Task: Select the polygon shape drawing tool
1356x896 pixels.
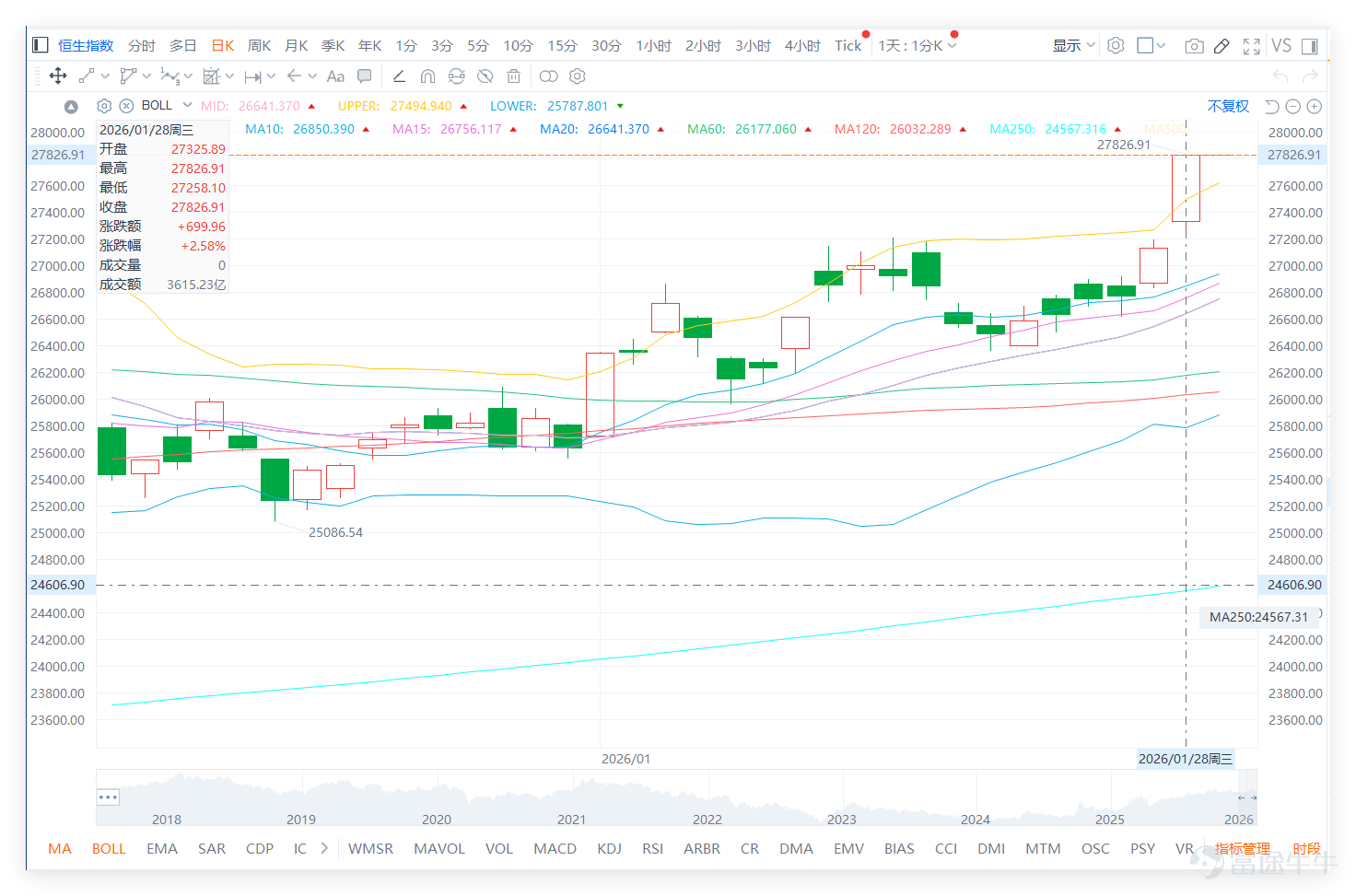Action: click(x=128, y=76)
